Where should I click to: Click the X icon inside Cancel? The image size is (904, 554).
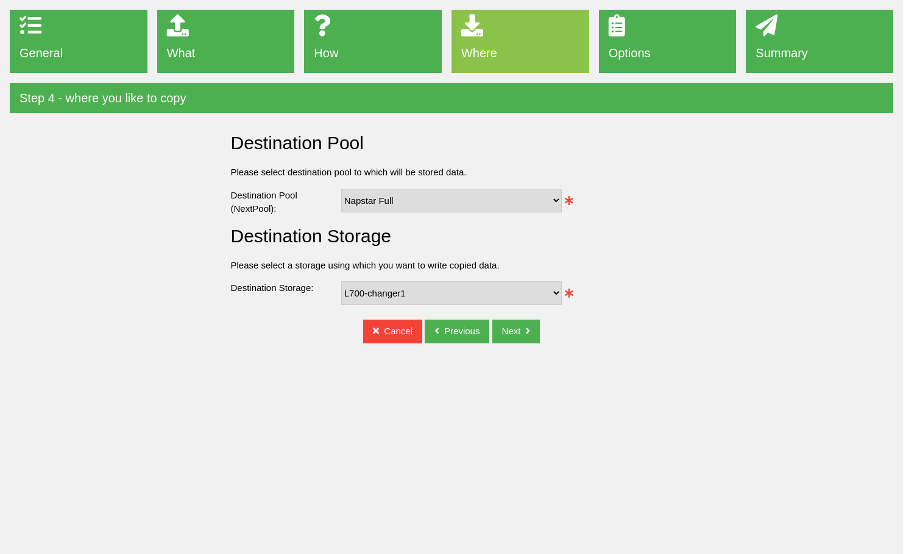click(x=376, y=331)
